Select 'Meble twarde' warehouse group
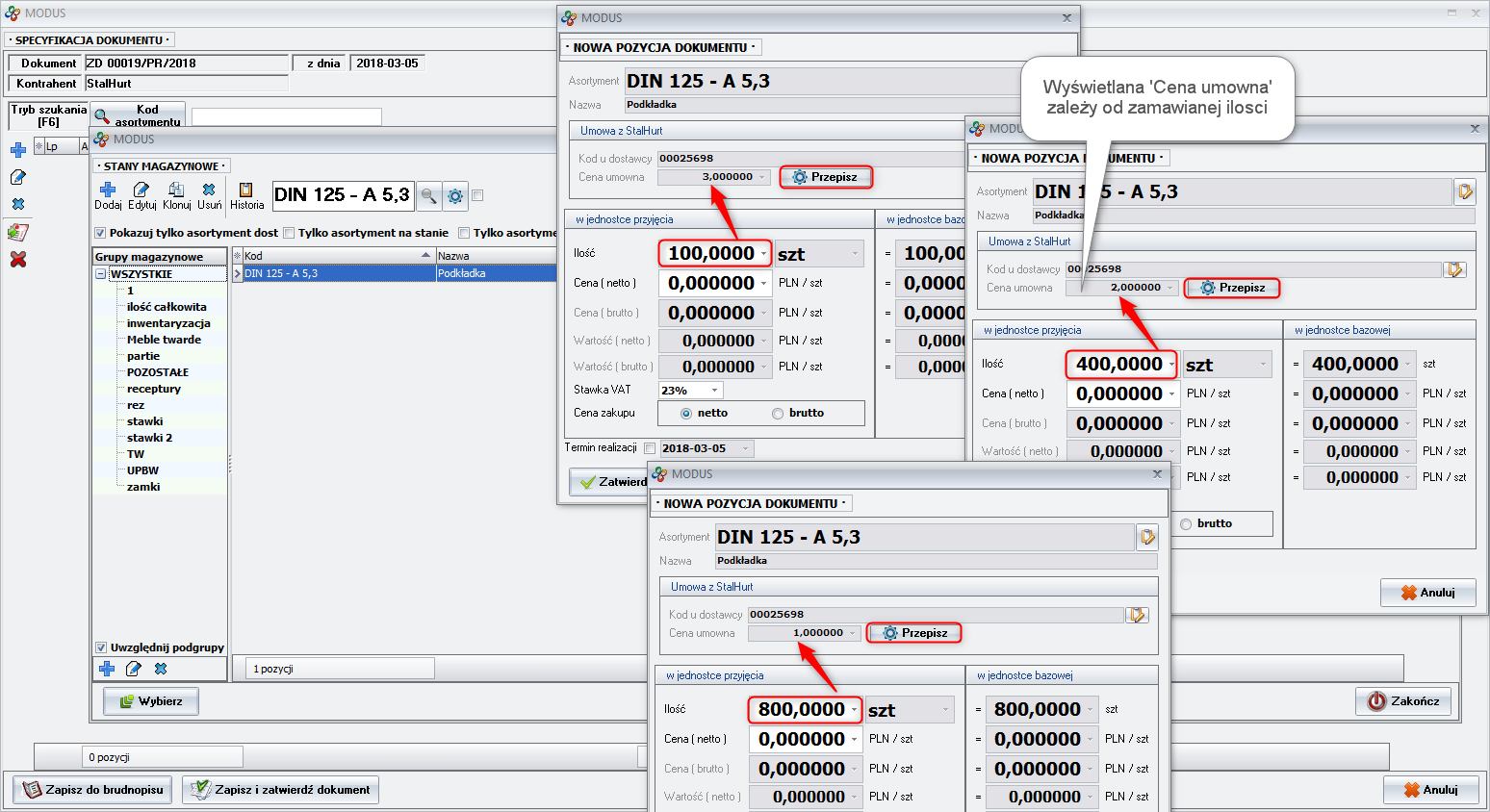The height and width of the screenshot is (812, 1490). coord(164,340)
